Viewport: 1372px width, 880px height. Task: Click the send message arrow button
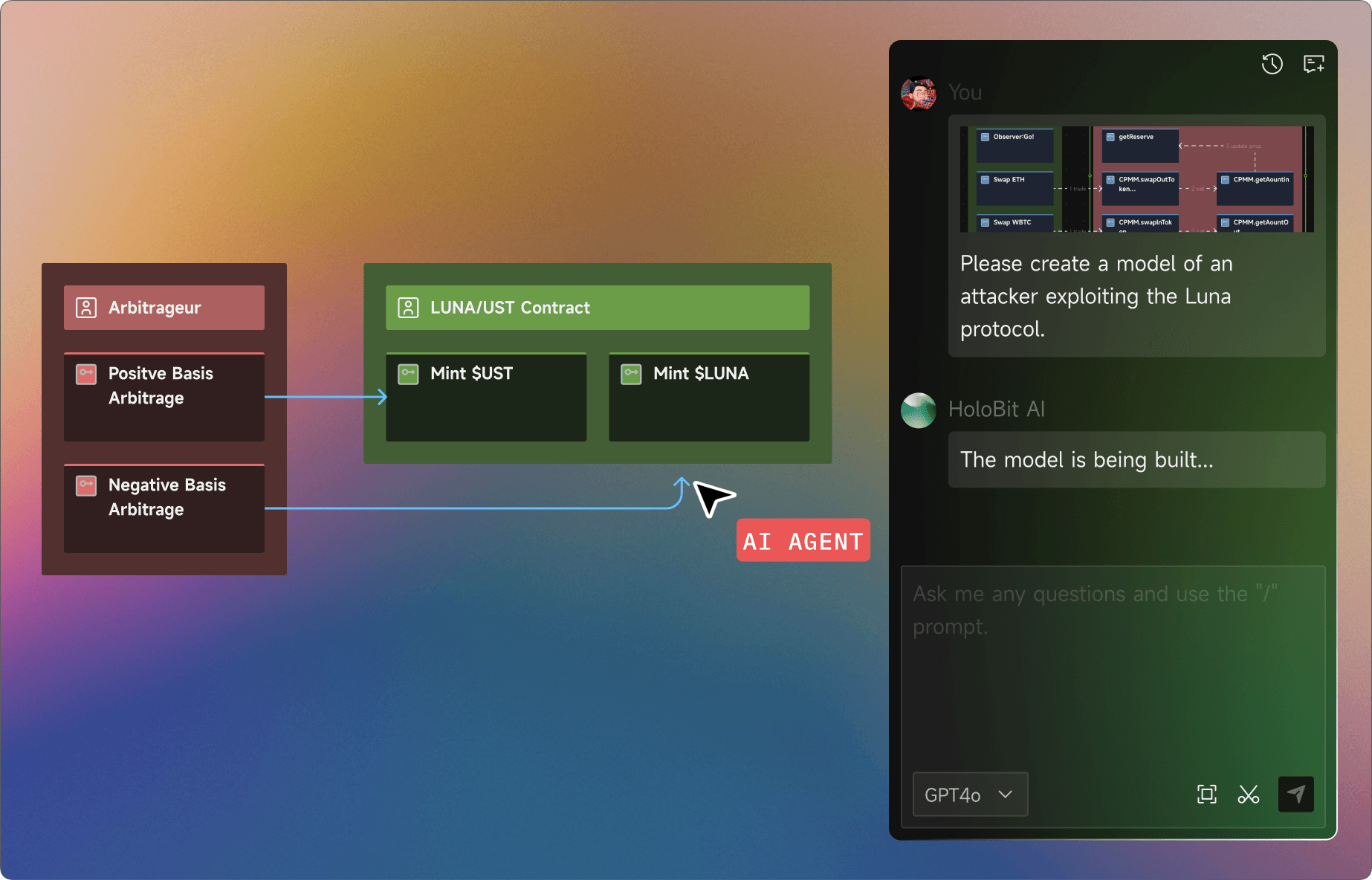coord(1295,795)
